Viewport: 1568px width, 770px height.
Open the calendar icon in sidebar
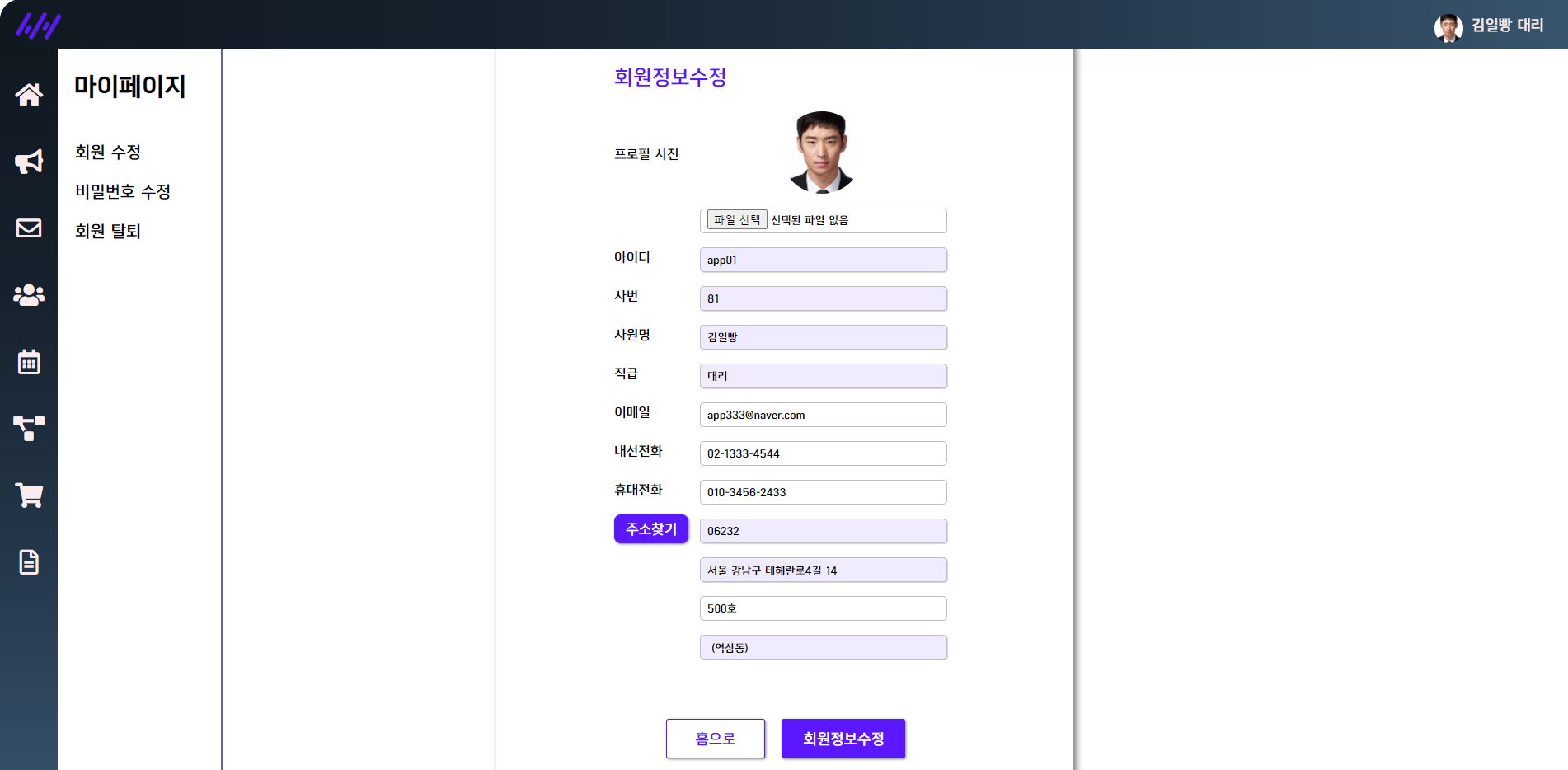point(29,362)
